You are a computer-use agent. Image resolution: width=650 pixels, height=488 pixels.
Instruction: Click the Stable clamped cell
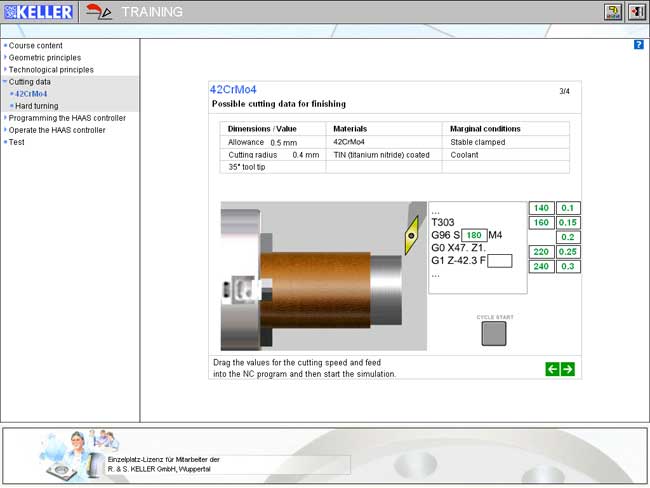(x=506, y=142)
